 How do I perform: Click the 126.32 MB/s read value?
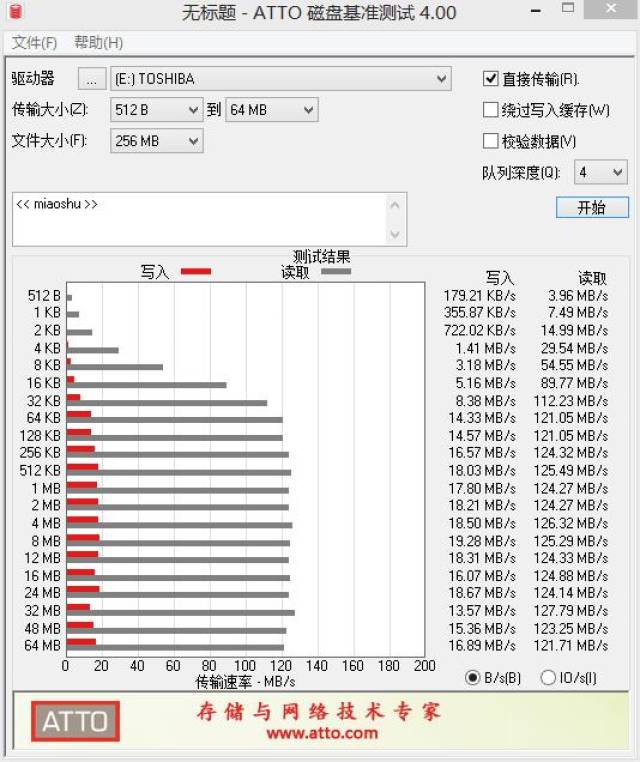[571, 523]
